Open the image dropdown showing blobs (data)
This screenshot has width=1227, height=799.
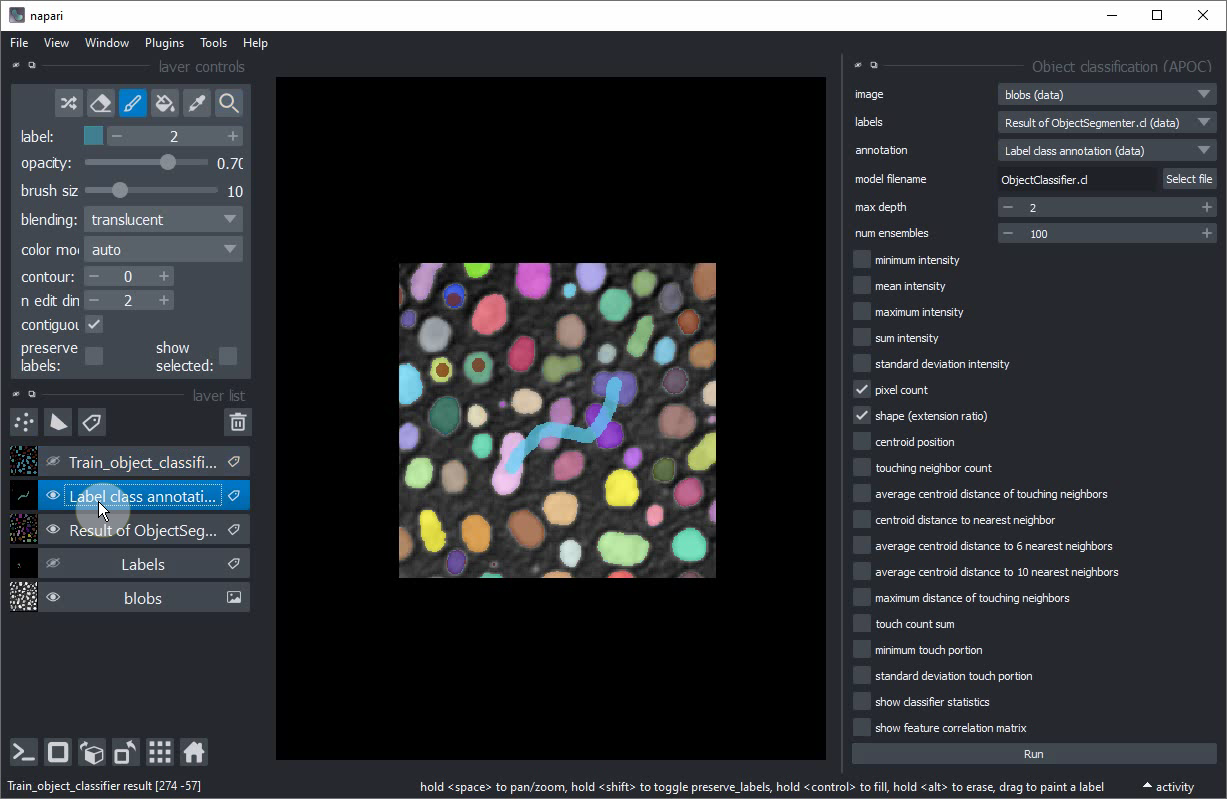click(x=1106, y=95)
